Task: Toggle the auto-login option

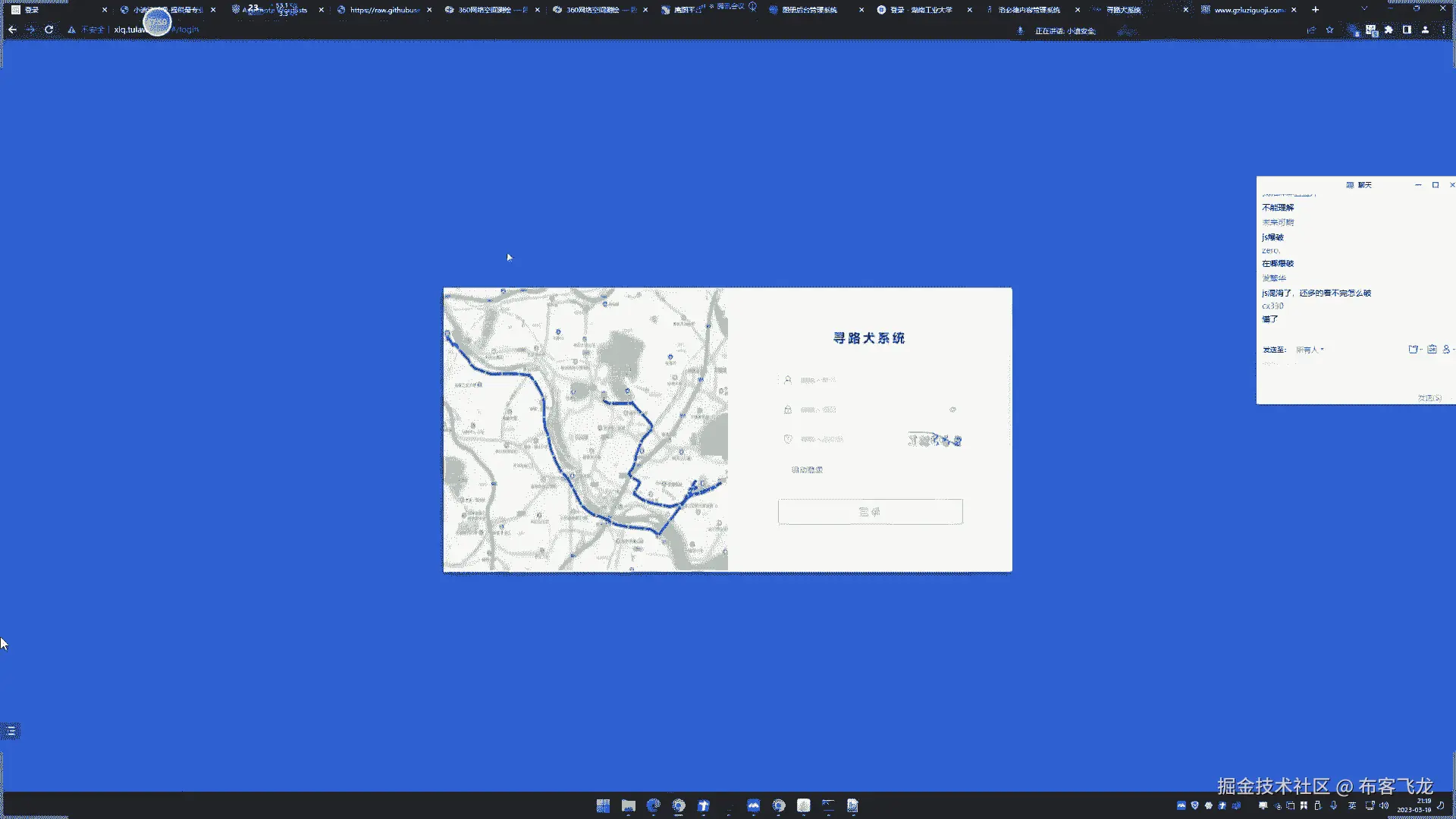Action: [x=806, y=470]
